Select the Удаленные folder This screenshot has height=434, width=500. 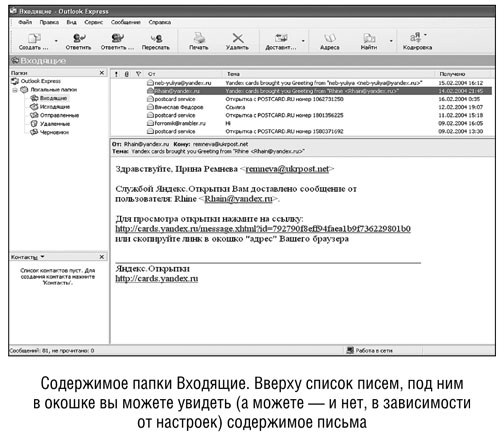point(55,124)
